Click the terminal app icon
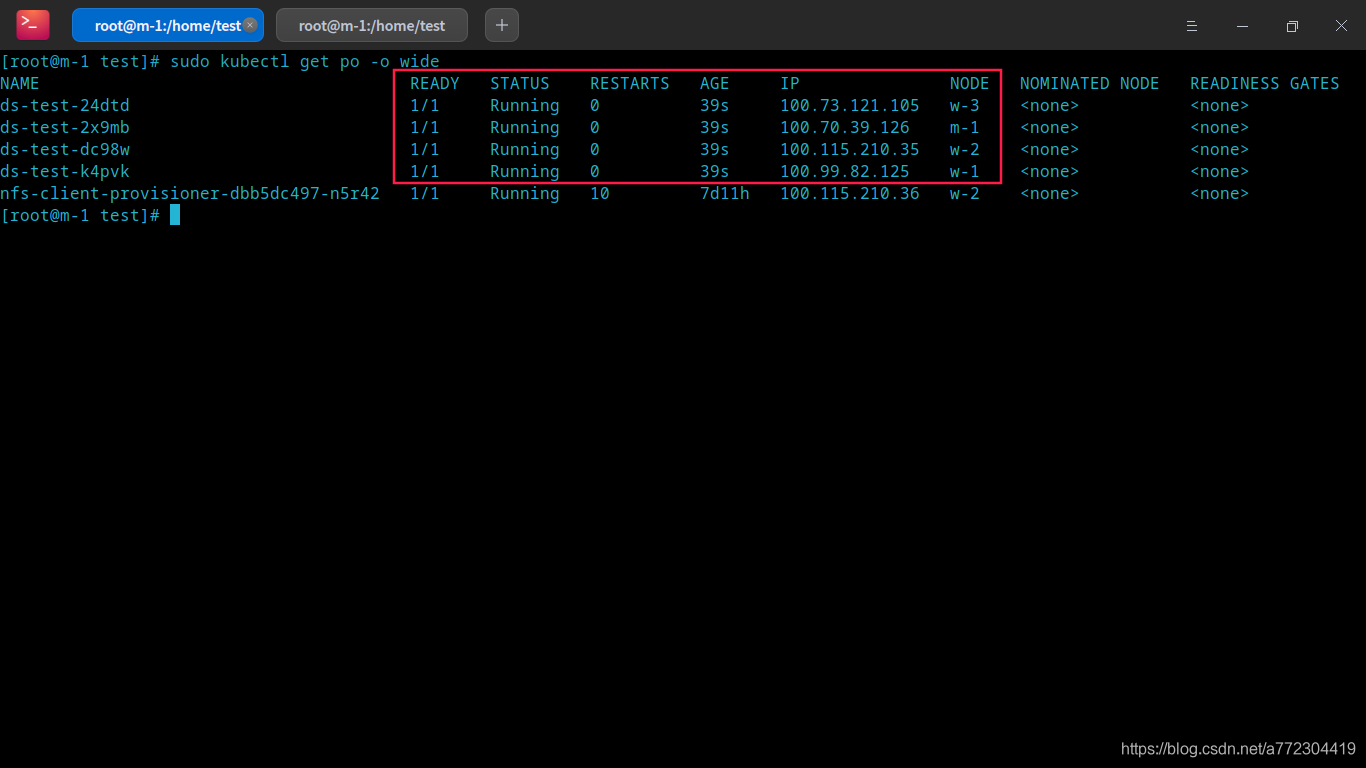This screenshot has height=768, width=1366. [x=33, y=25]
